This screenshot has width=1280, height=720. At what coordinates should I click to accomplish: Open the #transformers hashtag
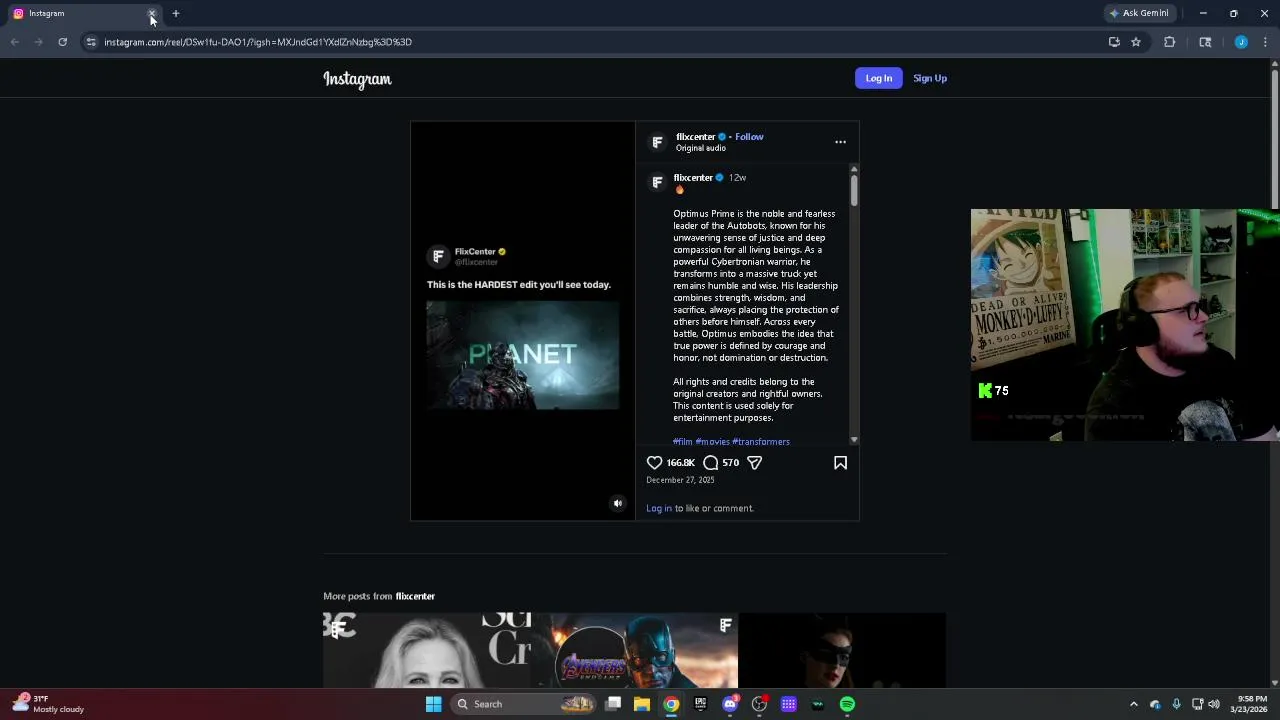pyautogui.click(x=761, y=441)
